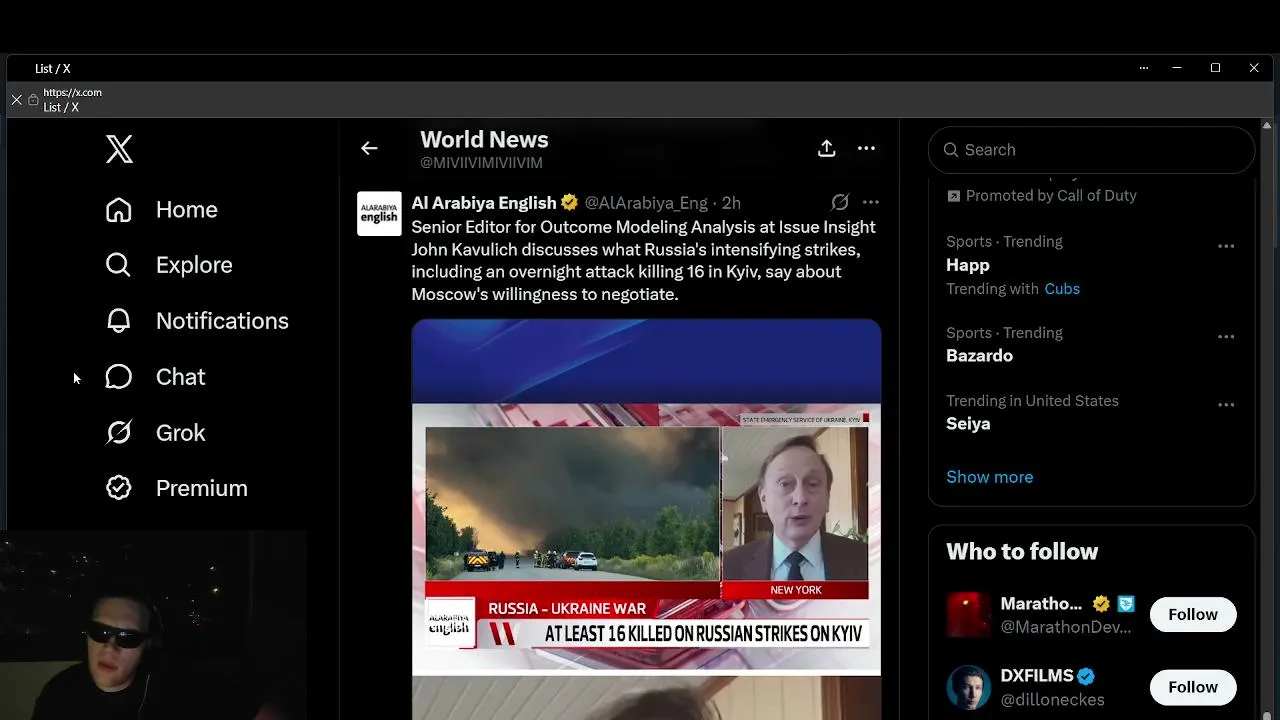The width and height of the screenshot is (1280, 720).
Task: Open the Explore magnifier icon
Action: pyautogui.click(x=119, y=265)
